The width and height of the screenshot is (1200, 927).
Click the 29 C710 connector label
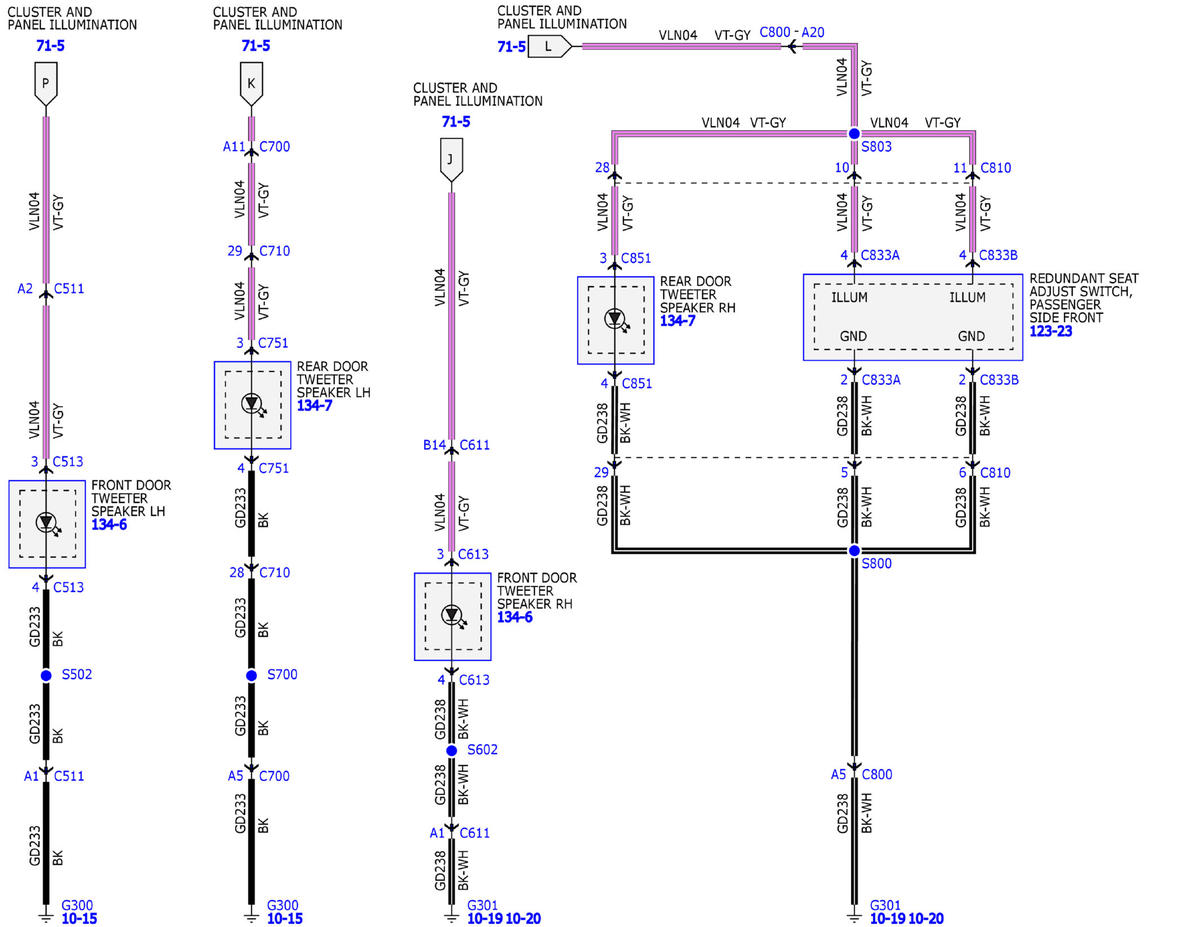click(x=258, y=251)
